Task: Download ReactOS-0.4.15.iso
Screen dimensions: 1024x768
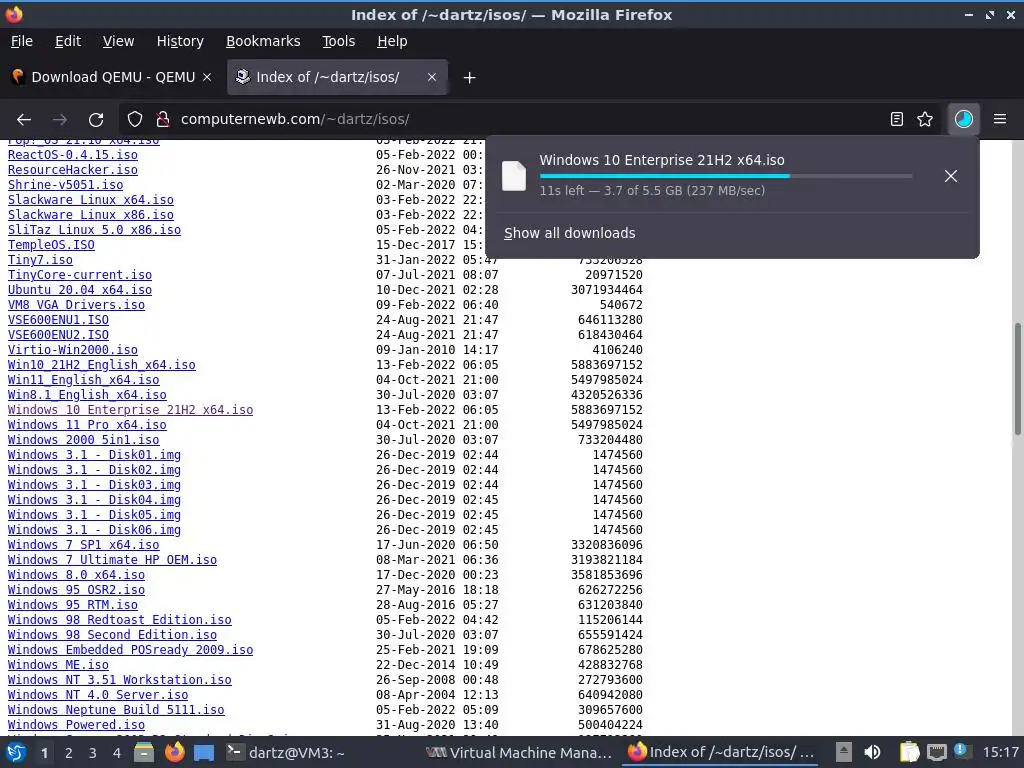Action: pos(72,155)
